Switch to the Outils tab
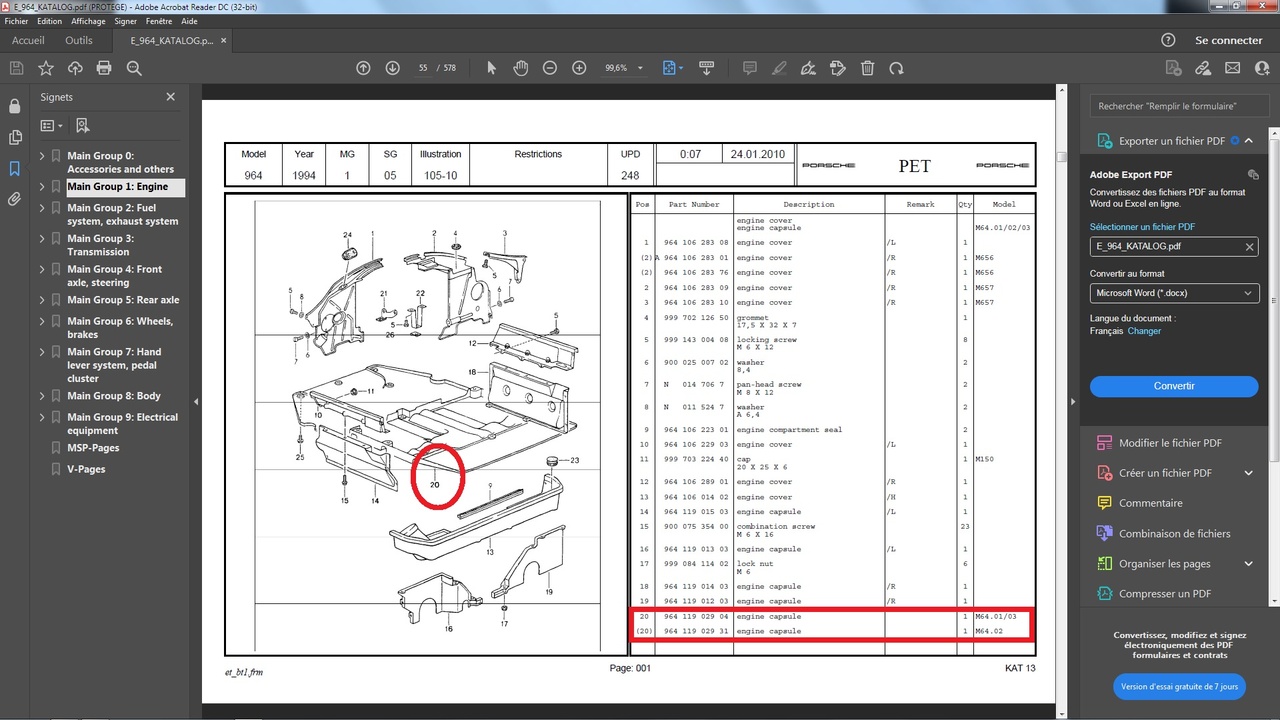 [x=79, y=40]
